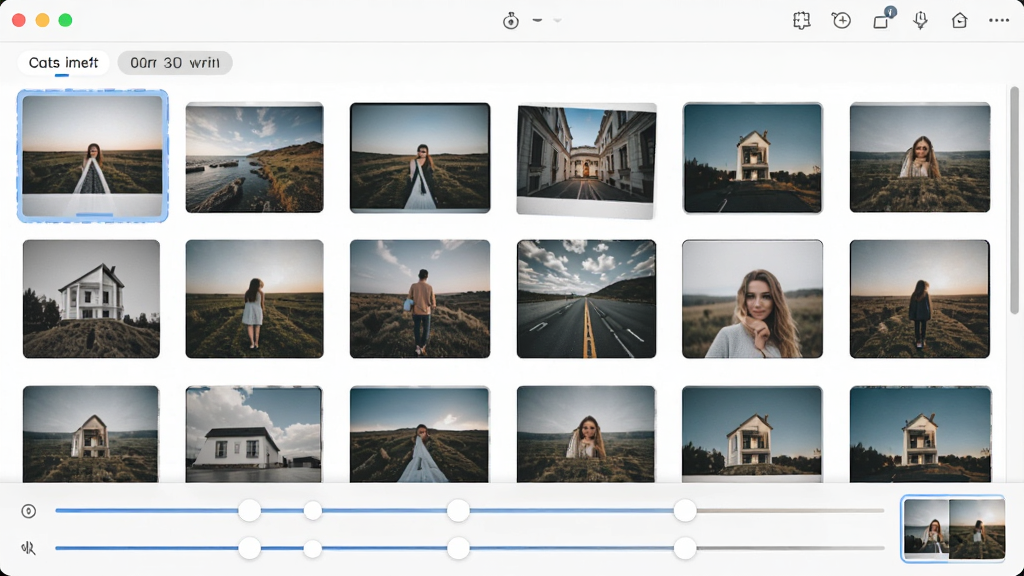This screenshot has width=1024, height=576.
Task: Open the three-dot more options menu
Action: pyautogui.click(x=999, y=21)
